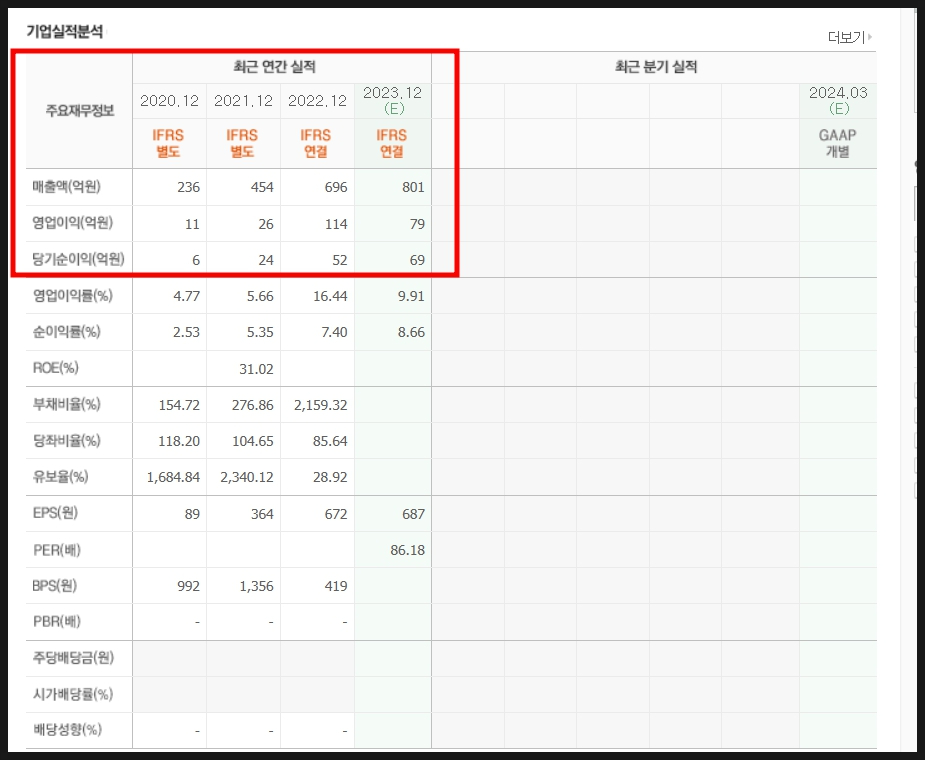The image size is (925, 760).
Task: Select the 최근 분기 실적 header
Action: (656, 67)
